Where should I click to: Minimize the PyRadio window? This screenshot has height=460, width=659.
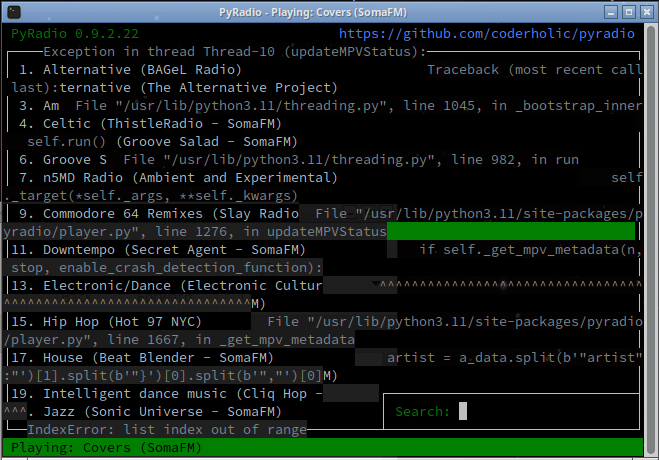(x=611, y=12)
